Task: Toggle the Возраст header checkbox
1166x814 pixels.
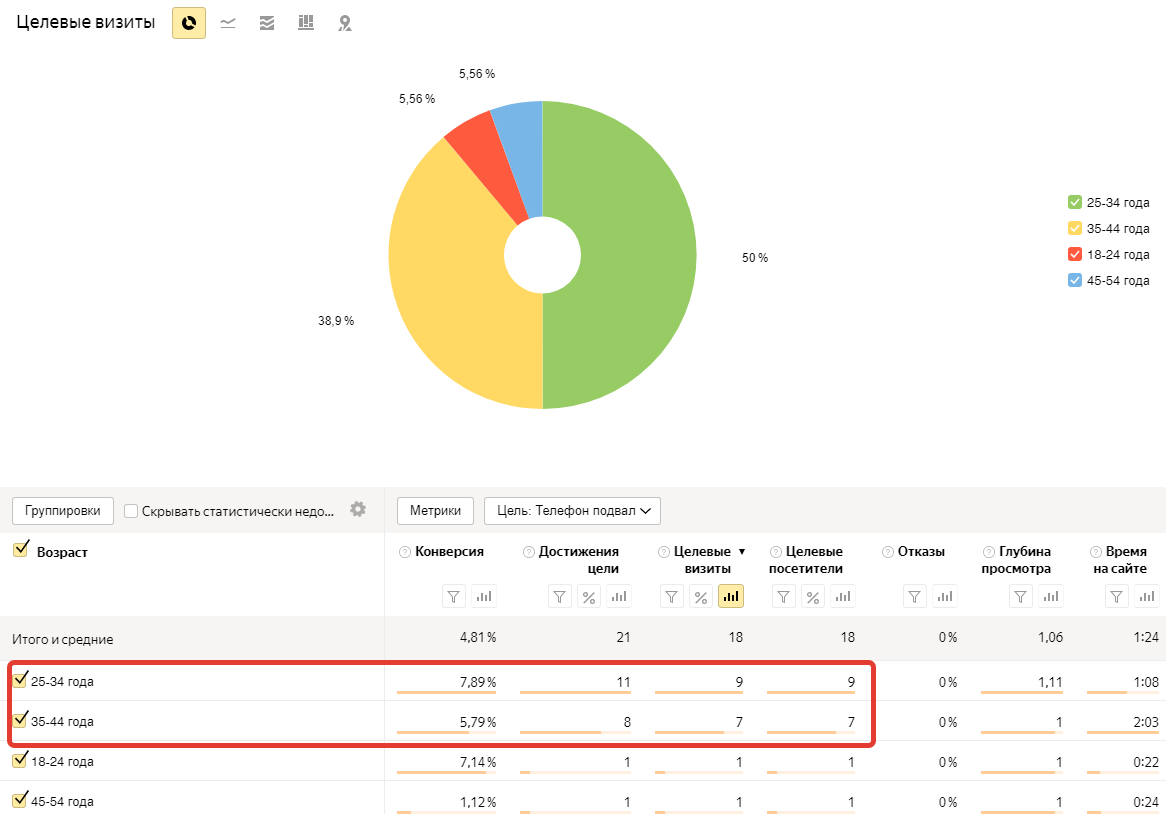Action: (x=20, y=550)
